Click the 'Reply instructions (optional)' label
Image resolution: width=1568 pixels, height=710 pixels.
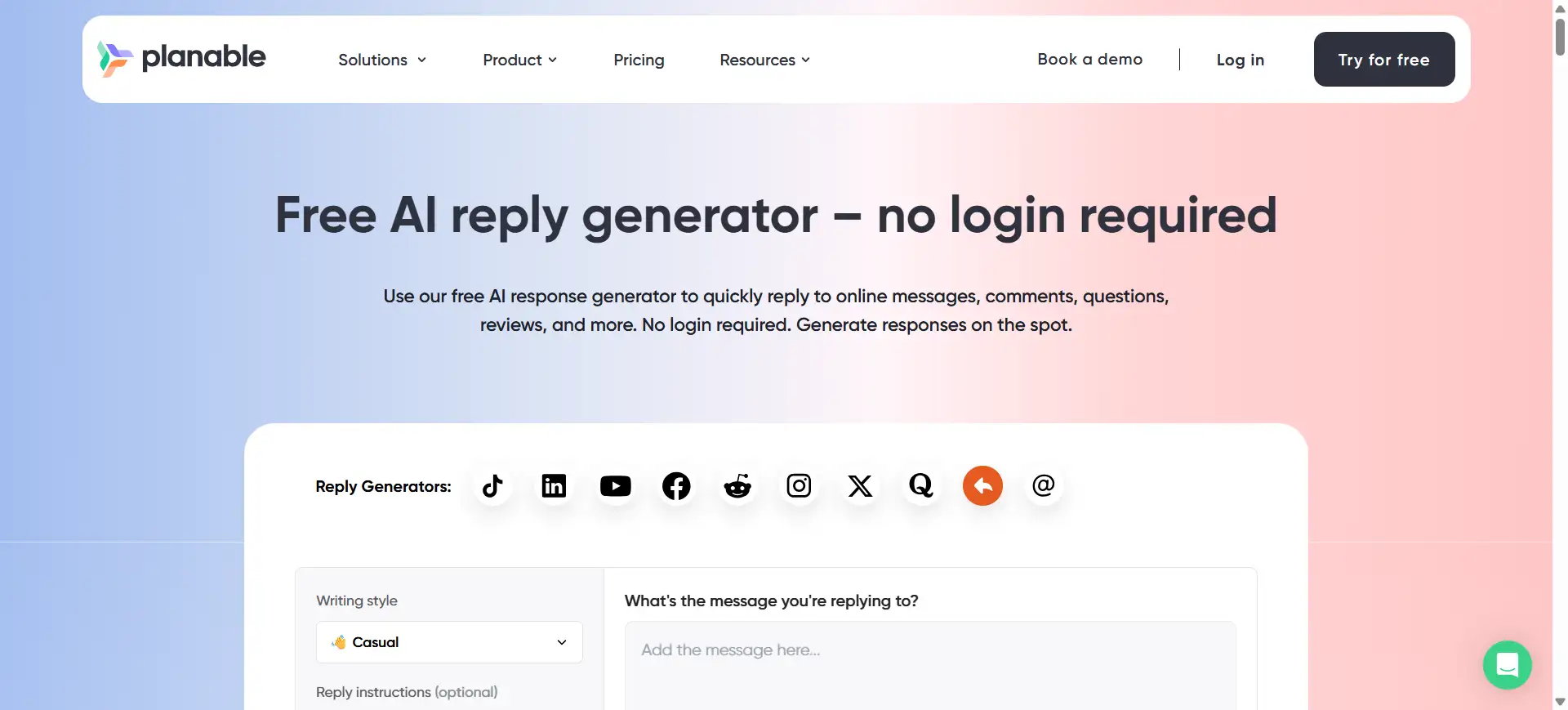(x=407, y=692)
